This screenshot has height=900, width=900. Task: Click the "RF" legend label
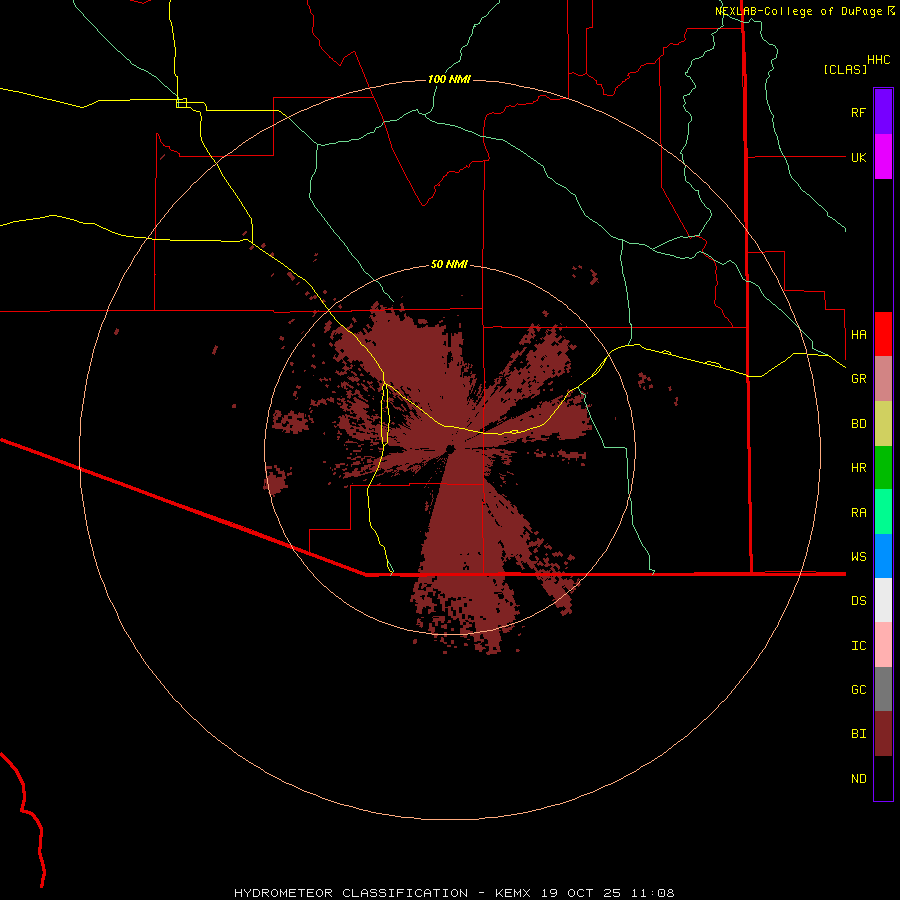click(858, 112)
